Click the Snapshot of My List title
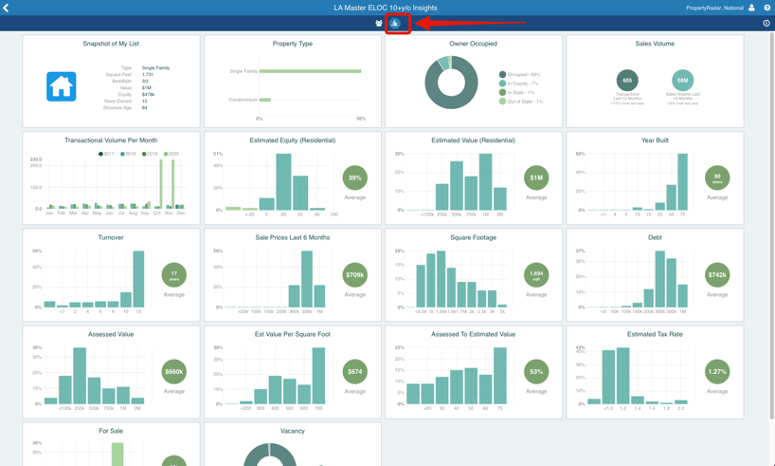 point(111,43)
